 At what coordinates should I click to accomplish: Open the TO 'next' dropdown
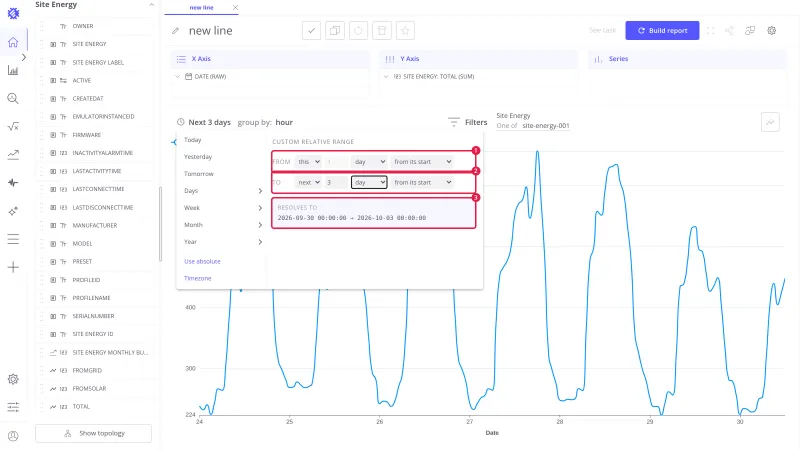pyautogui.click(x=308, y=182)
